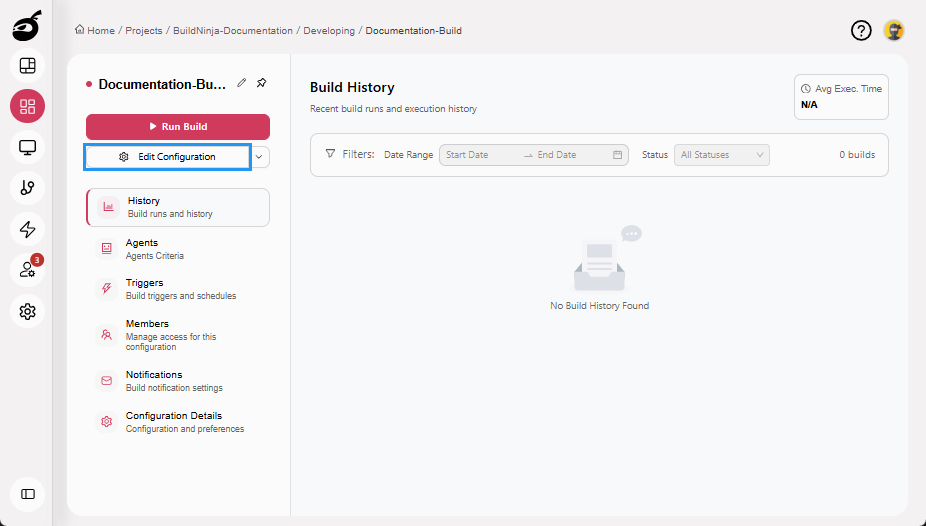Click the filter funnel icon

330,153
